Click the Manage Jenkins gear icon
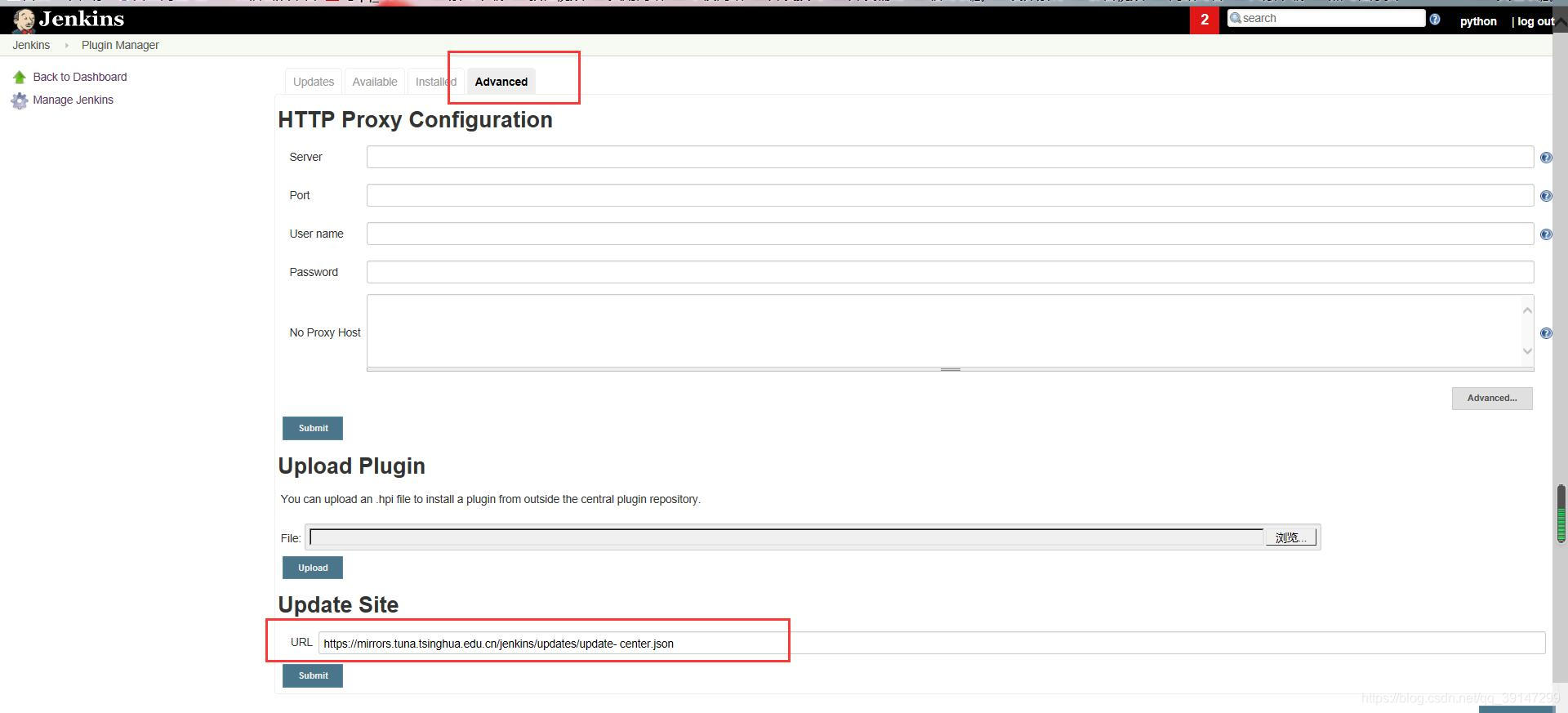Viewport: 1568px width, 713px height. pos(20,100)
